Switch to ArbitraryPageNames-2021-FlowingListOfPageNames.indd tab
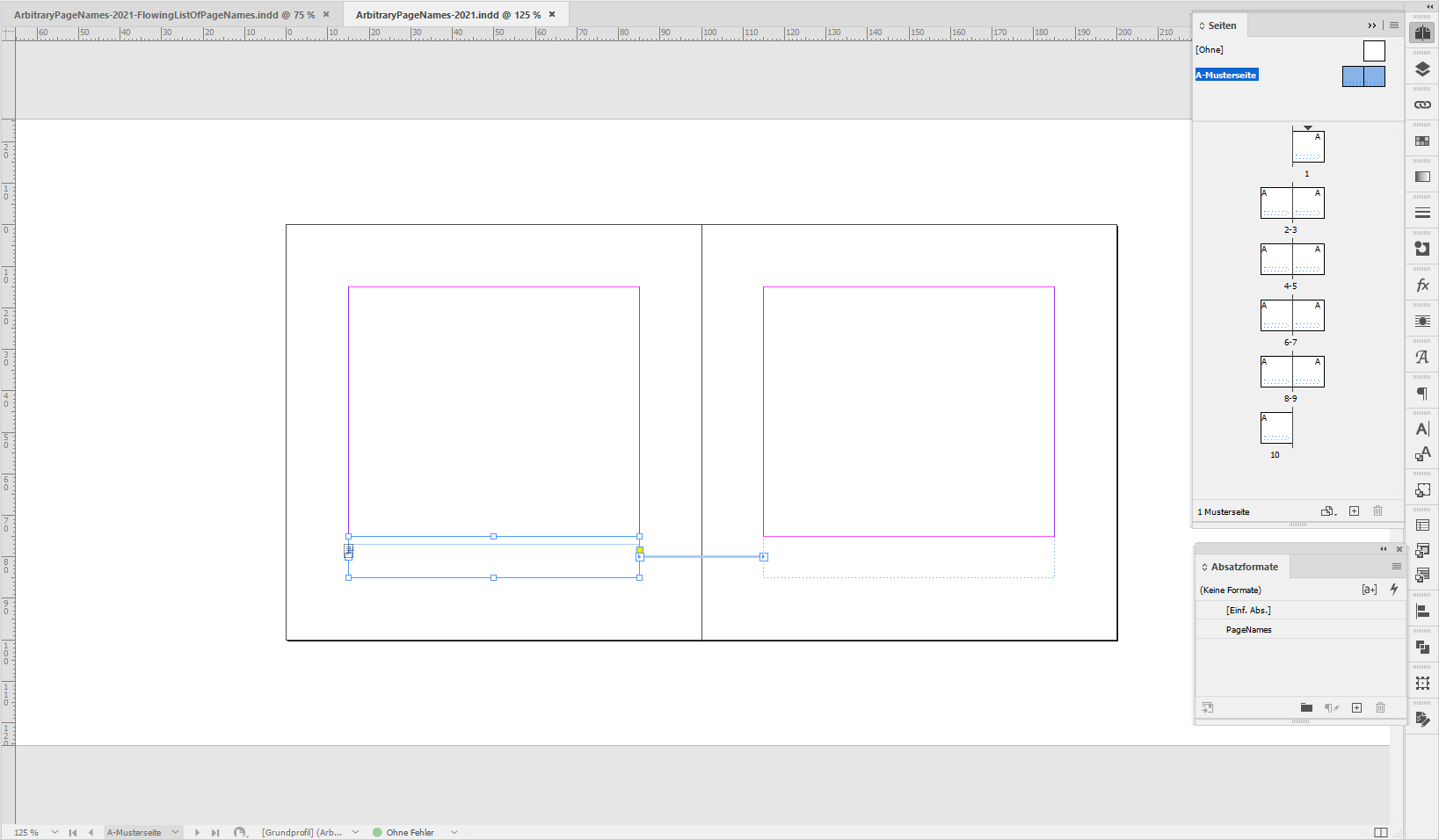 164,15
